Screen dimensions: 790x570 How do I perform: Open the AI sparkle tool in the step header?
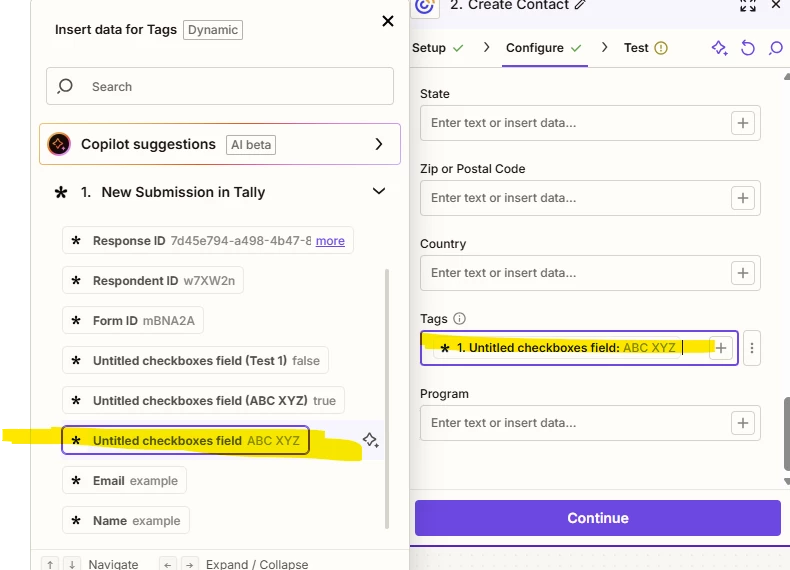coord(719,48)
